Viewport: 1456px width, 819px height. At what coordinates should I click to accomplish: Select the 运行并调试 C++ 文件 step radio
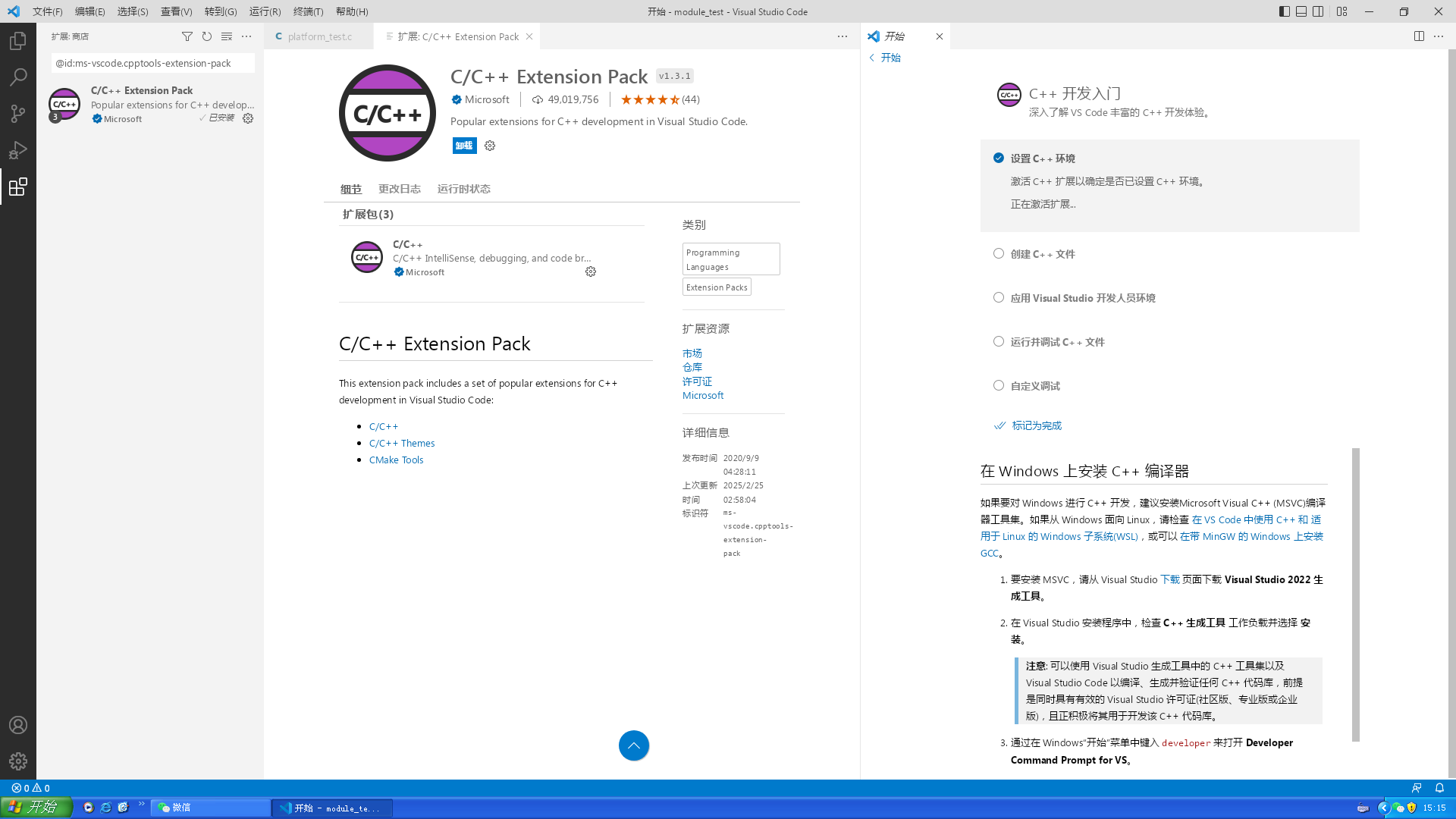pyautogui.click(x=998, y=342)
